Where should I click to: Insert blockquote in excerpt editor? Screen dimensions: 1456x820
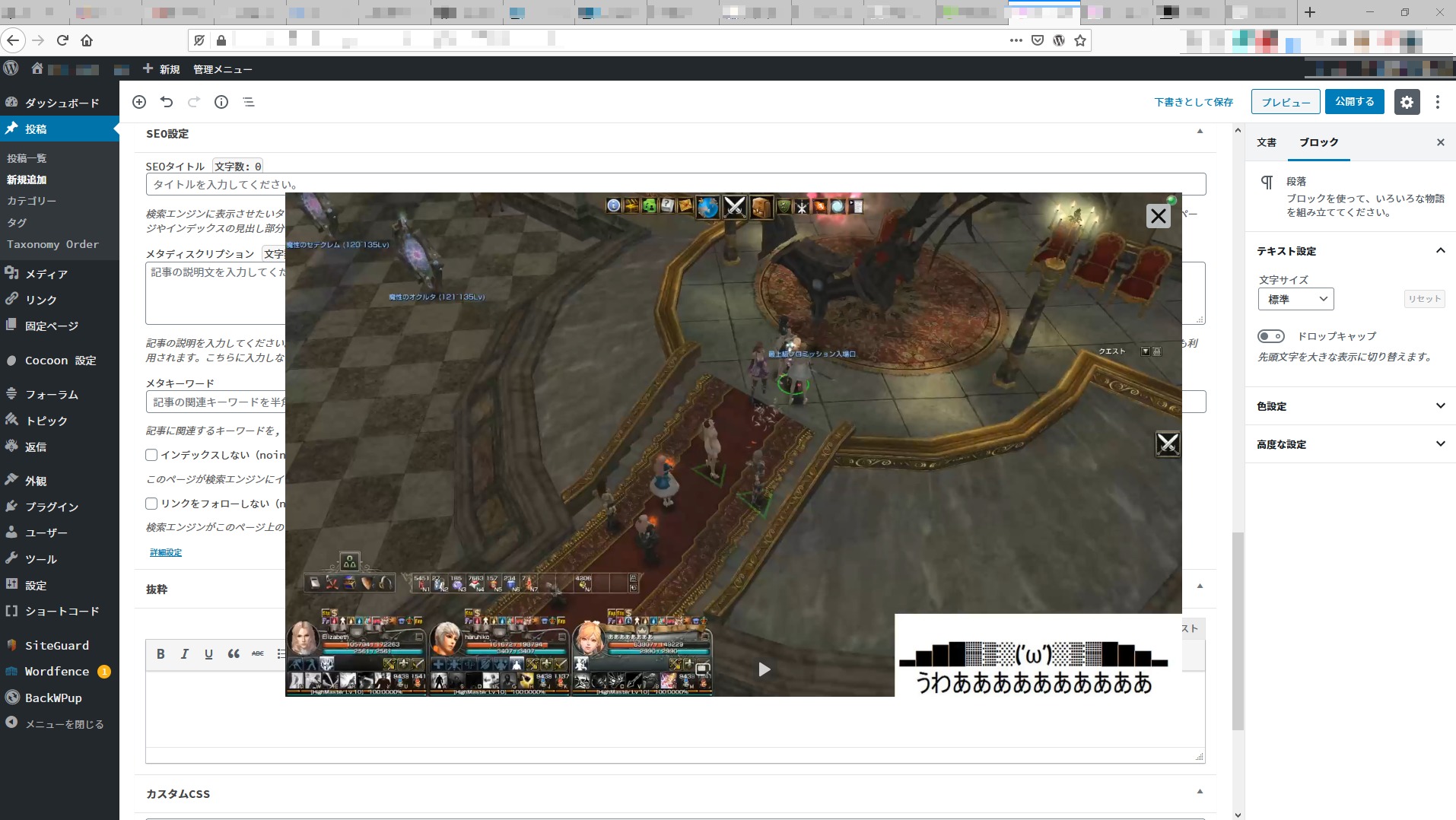tap(234, 653)
